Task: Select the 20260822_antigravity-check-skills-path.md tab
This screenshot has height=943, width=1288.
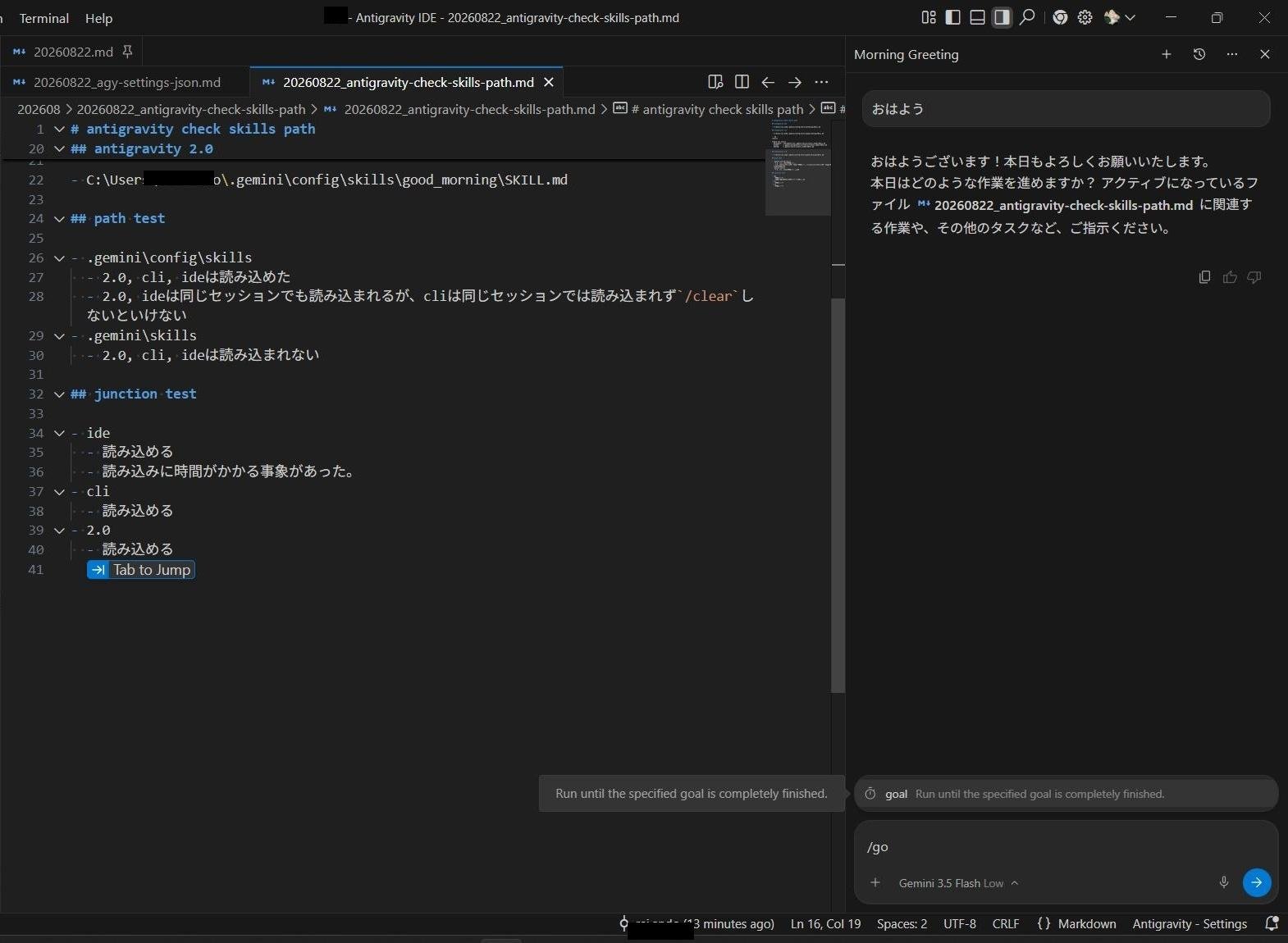Action: pyautogui.click(x=408, y=82)
